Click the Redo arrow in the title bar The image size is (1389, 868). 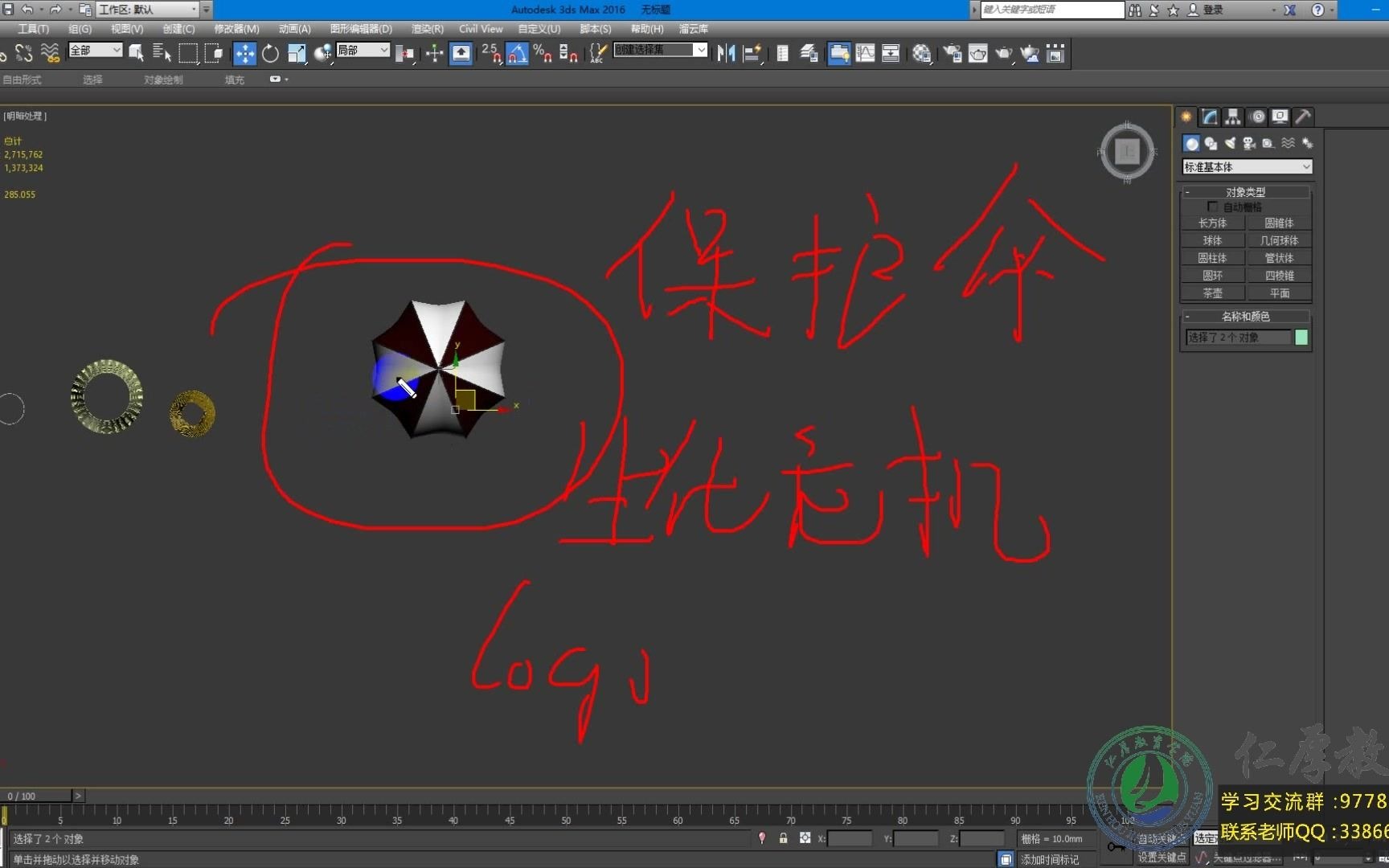pyautogui.click(x=55, y=10)
